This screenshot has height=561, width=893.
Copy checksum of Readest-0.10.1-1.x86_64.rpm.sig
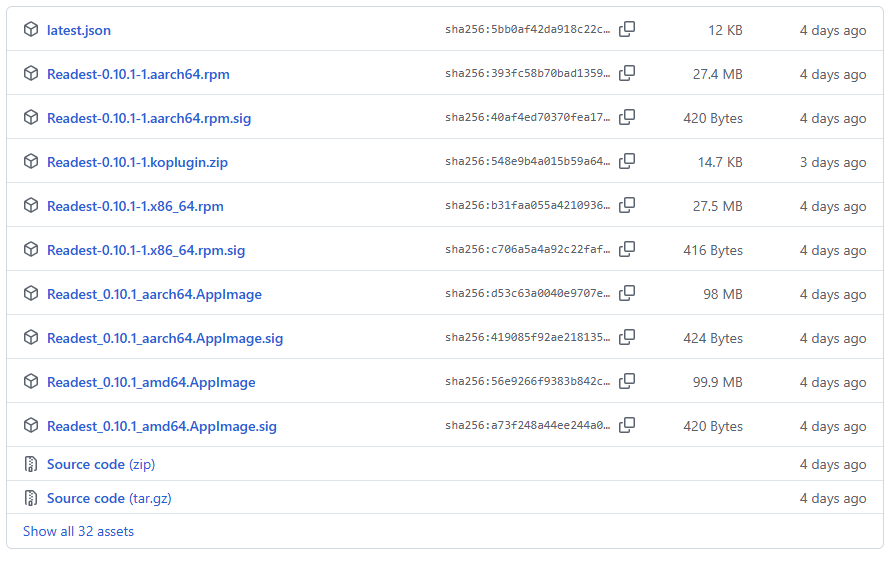pyautogui.click(x=627, y=250)
